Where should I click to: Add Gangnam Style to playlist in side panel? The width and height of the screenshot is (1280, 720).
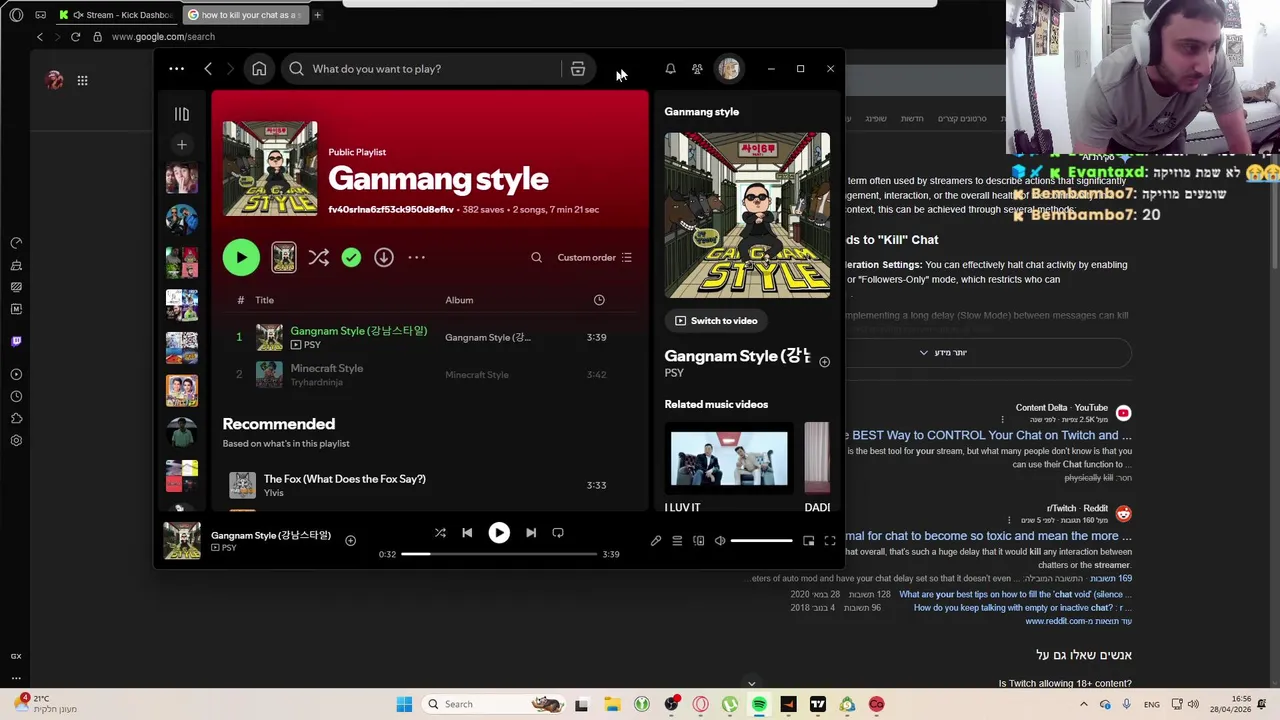pyautogui.click(x=824, y=362)
